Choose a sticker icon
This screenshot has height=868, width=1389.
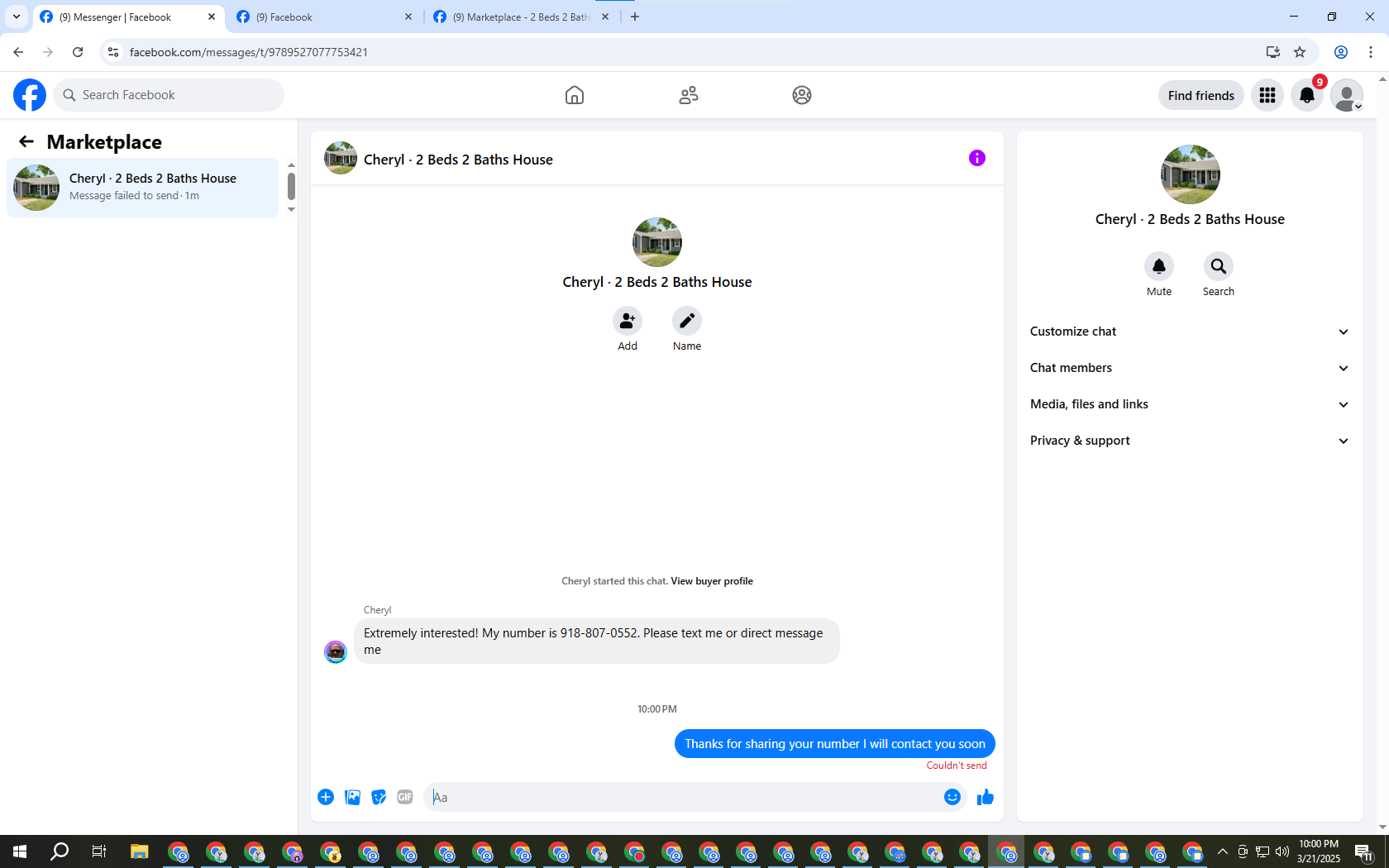379,797
